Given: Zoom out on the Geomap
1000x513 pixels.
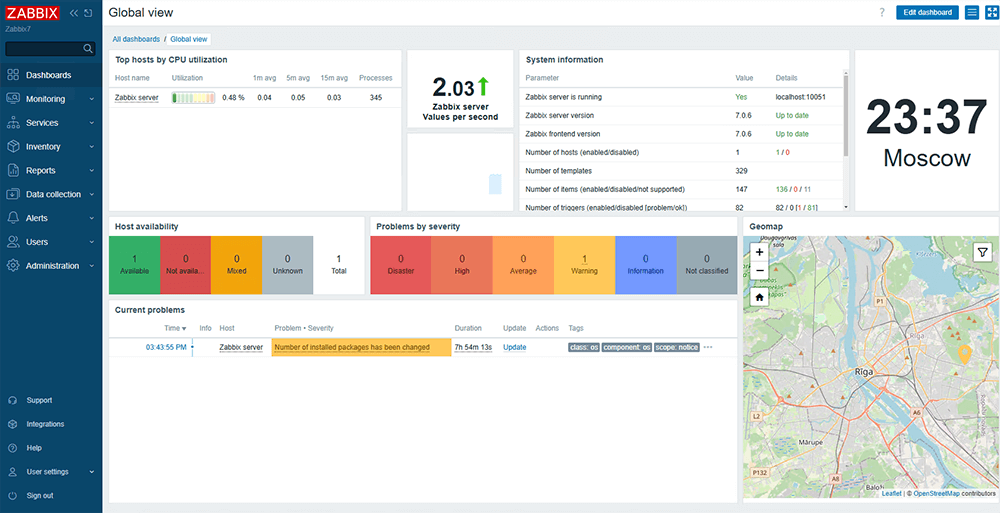Looking at the screenshot, I should [x=760, y=271].
